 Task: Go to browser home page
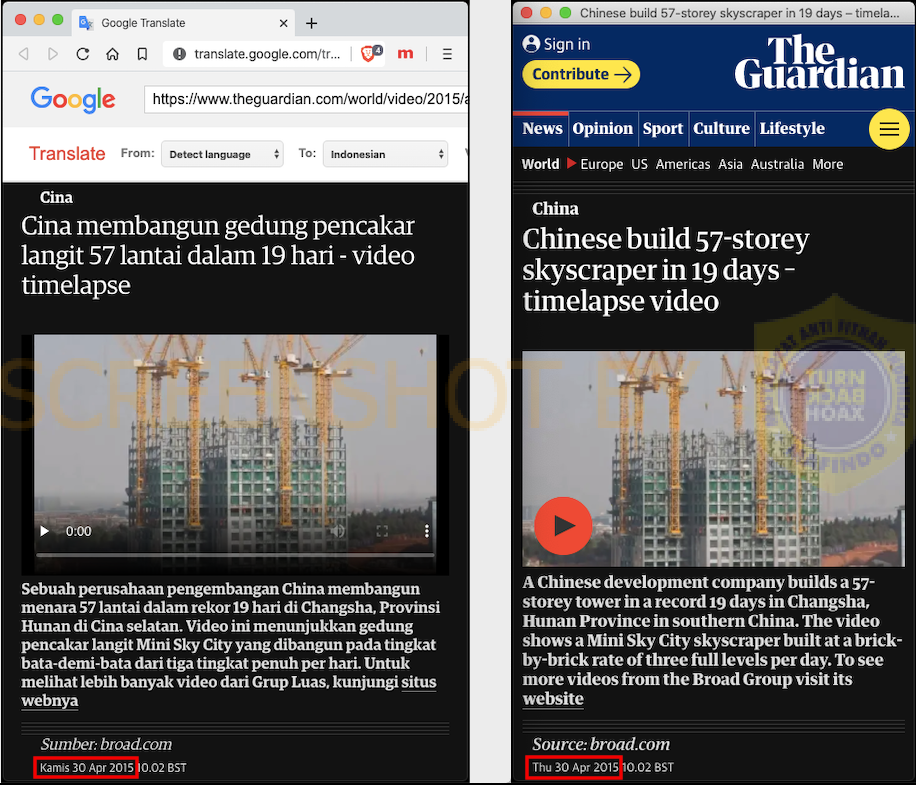(x=112, y=54)
